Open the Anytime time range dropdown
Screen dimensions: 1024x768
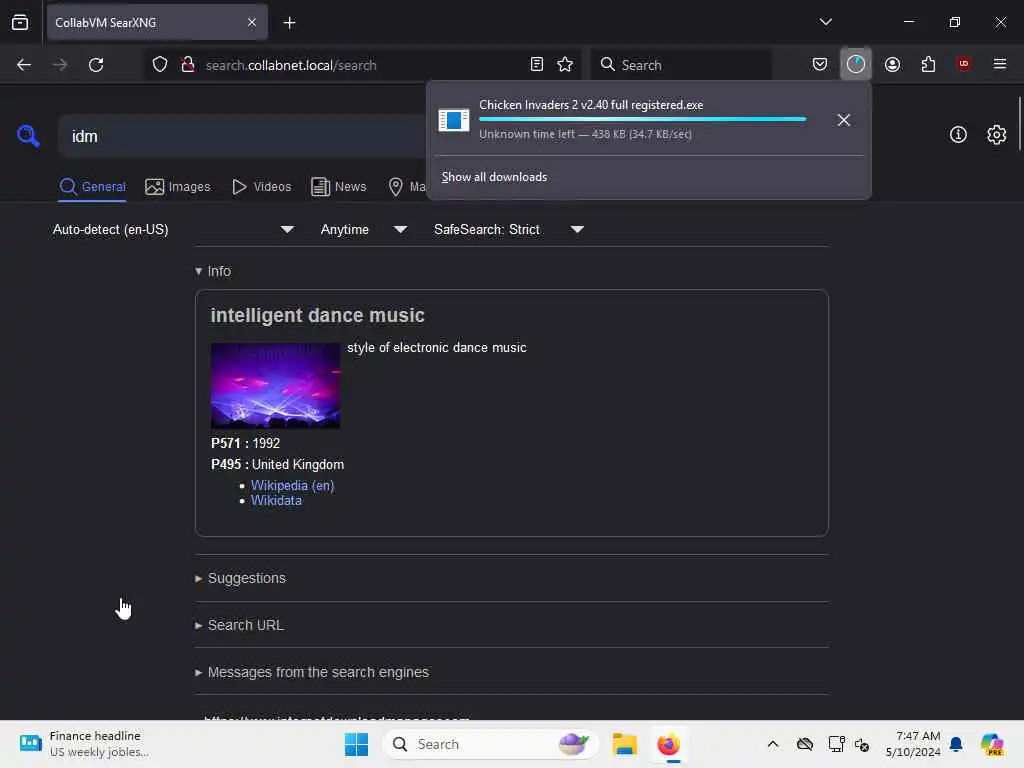coord(364,230)
